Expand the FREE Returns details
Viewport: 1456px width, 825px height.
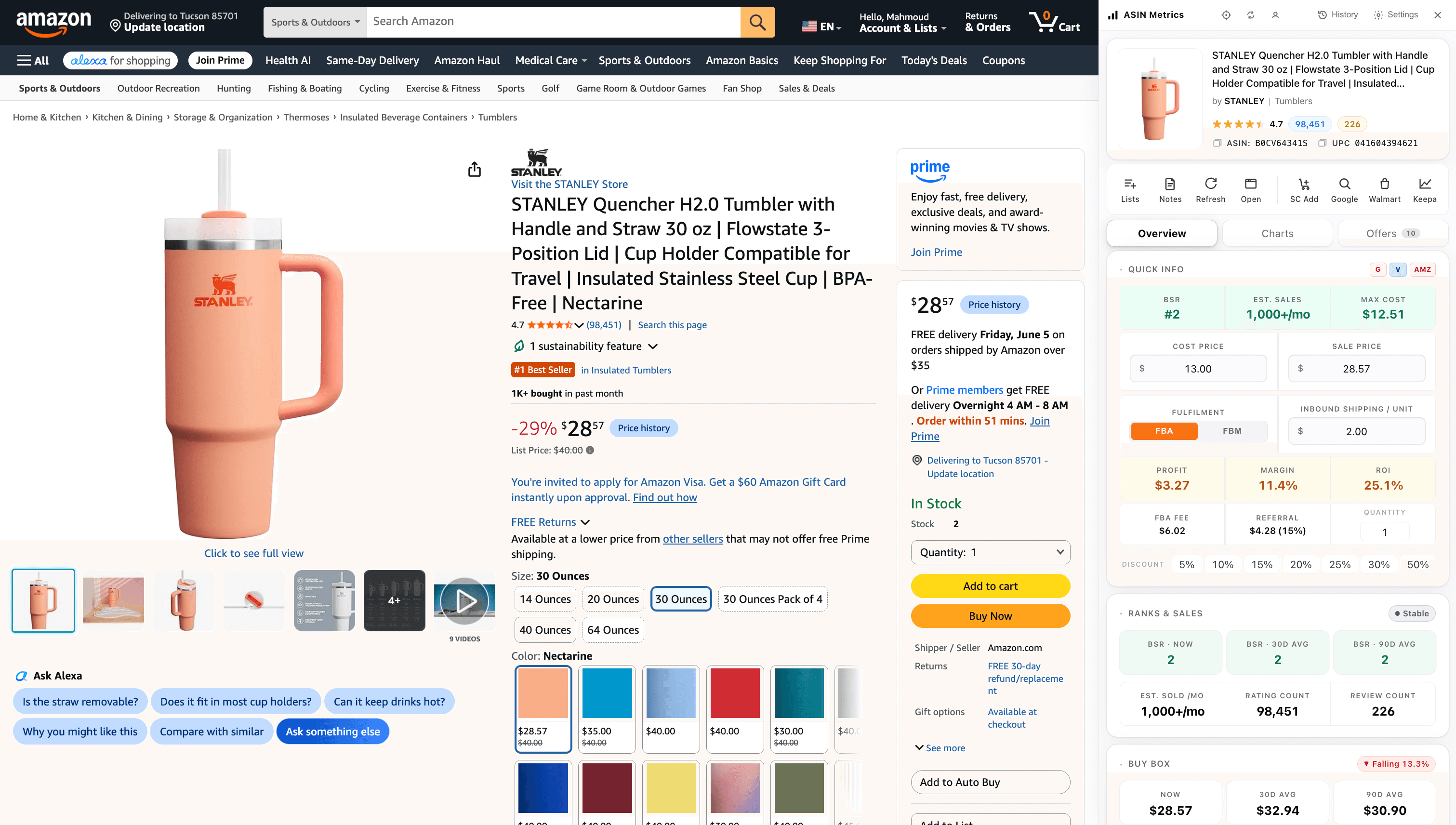(585, 522)
